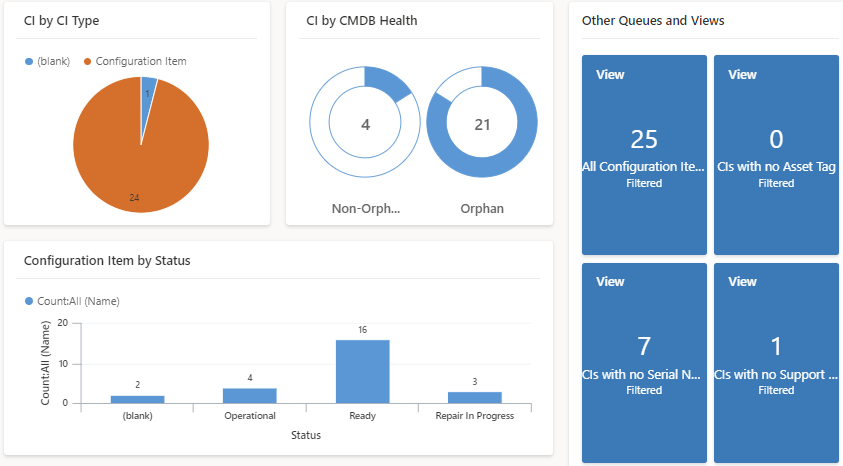Toggle the Count:All (Name) legend series
This screenshot has width=843, height=466.
[30, 301]
